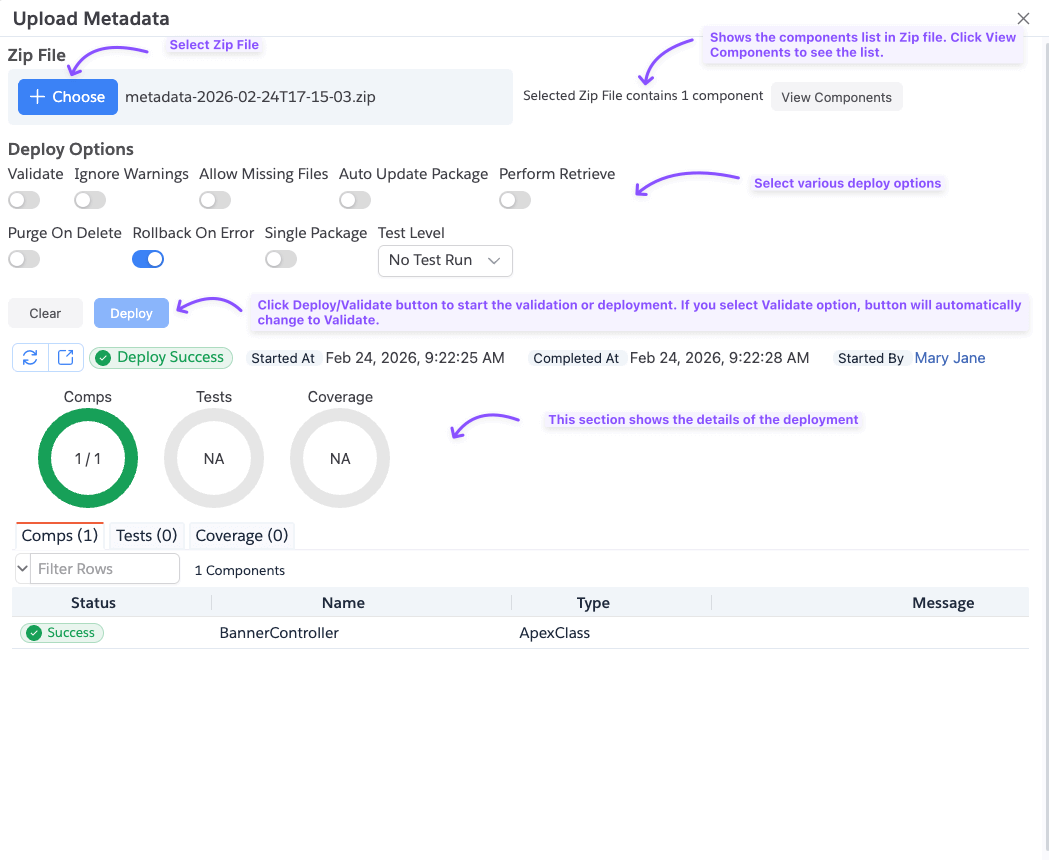Click the Success badge in BannerController row
1049x860 pixels.
pos(62,633)
